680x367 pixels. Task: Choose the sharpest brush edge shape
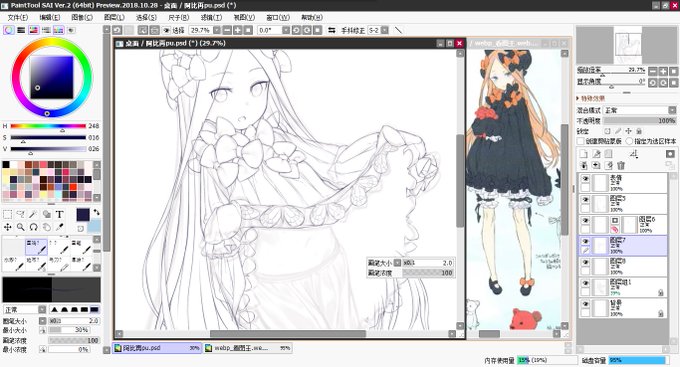pos(94,309)
